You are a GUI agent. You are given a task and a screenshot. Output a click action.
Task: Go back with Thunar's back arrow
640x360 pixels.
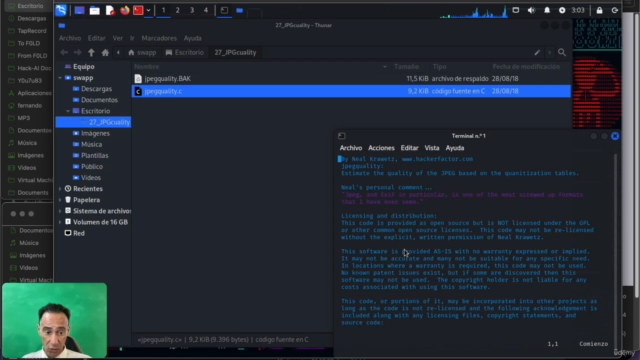64,52
